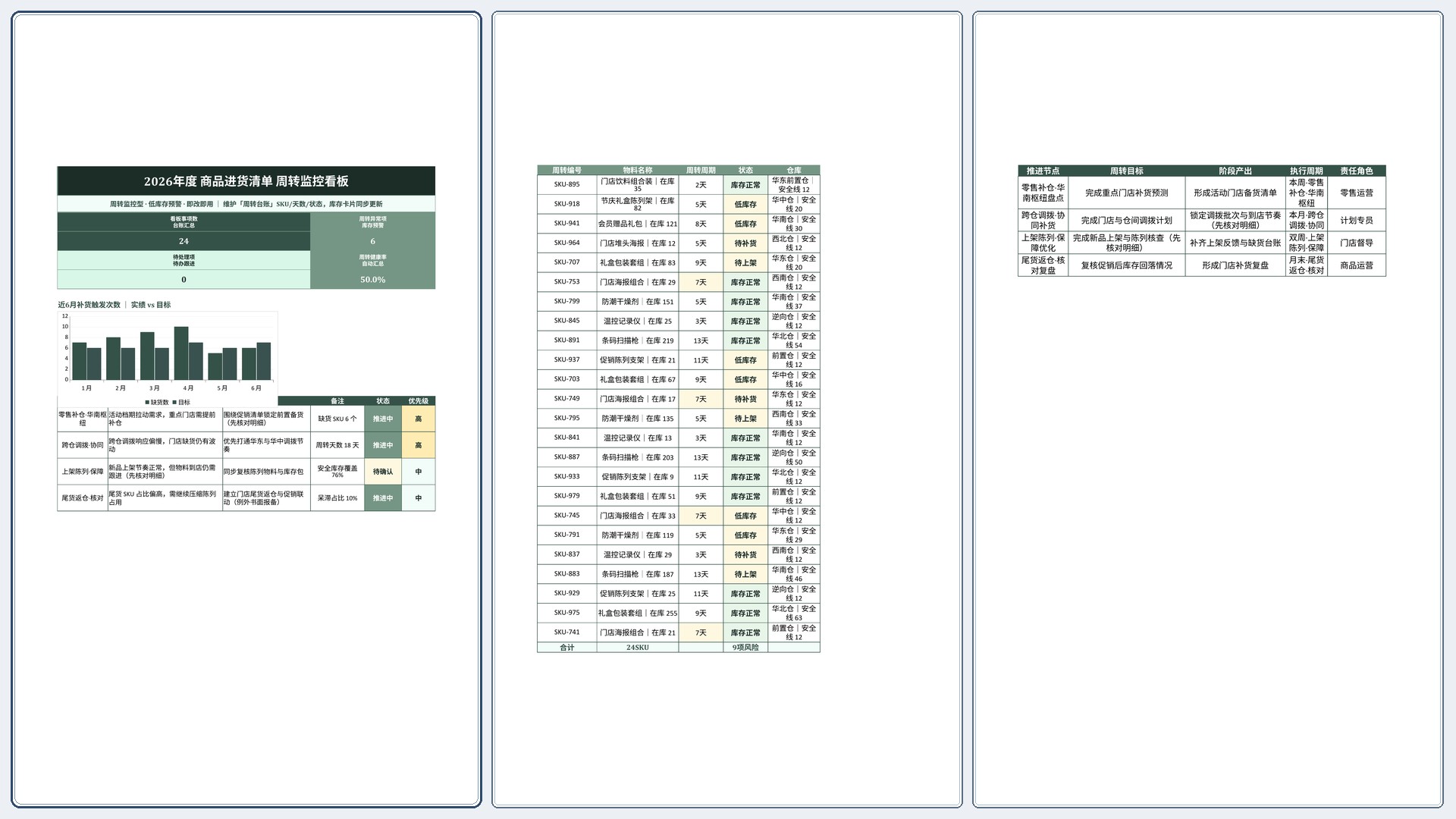The image size is (1456, 819).
Task: Click the 门店督导 role cell
Action: [1357, 243]
